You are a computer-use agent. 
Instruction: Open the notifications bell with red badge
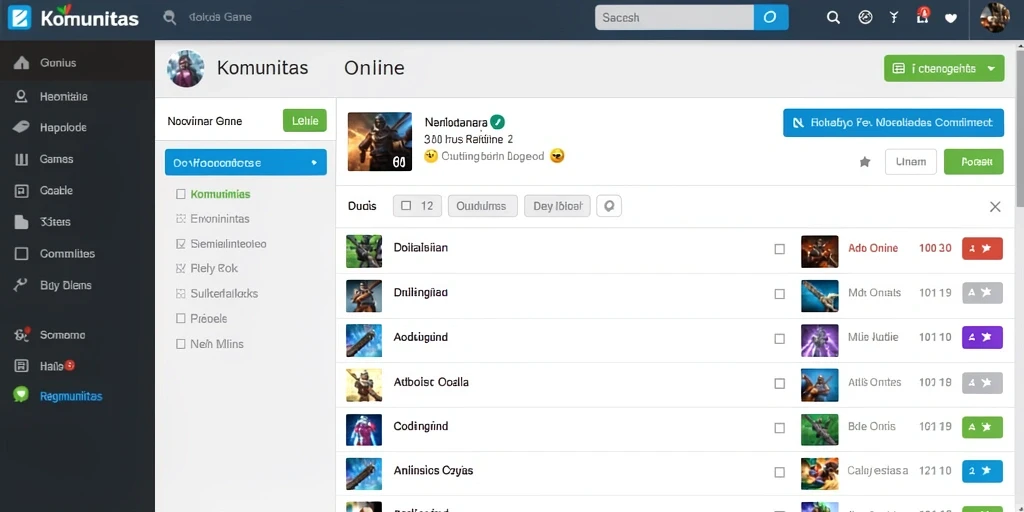(922, 16)
